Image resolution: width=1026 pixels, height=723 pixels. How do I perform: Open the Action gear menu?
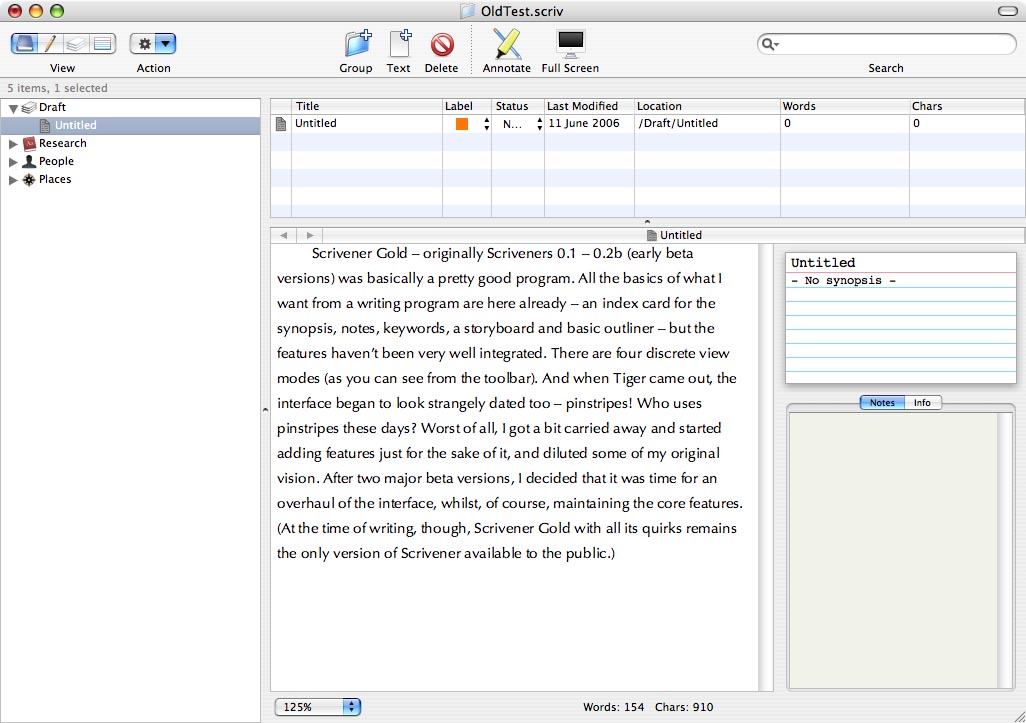(152, 44)
